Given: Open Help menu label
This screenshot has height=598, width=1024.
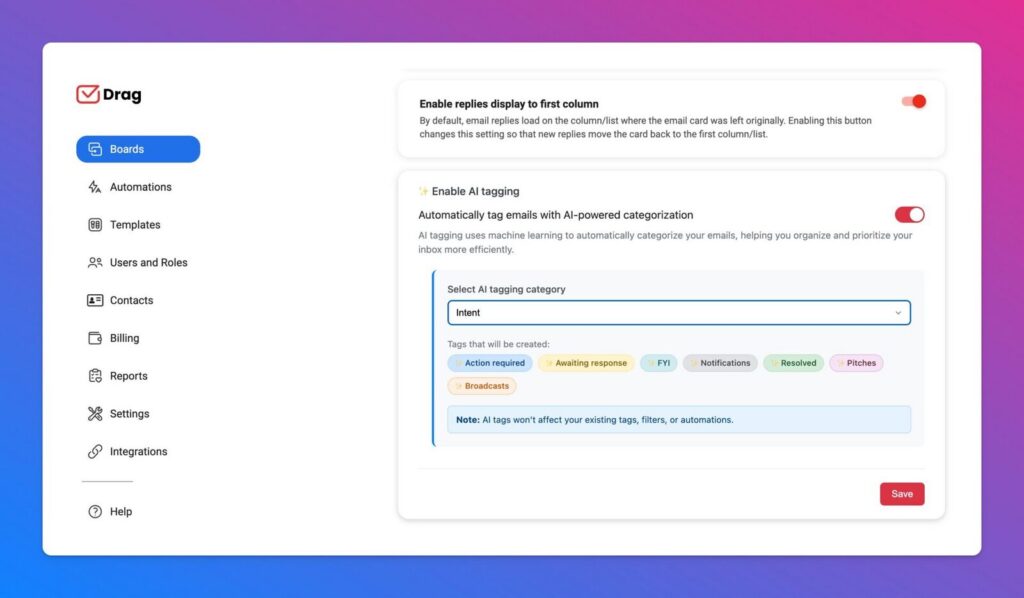Looking at the screenshot, I should click(x=121, y=512).
